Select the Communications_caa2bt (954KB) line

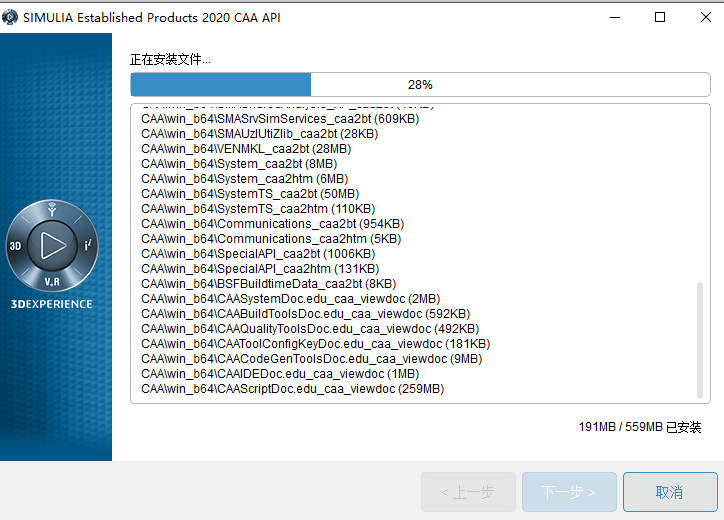(272, 224)
